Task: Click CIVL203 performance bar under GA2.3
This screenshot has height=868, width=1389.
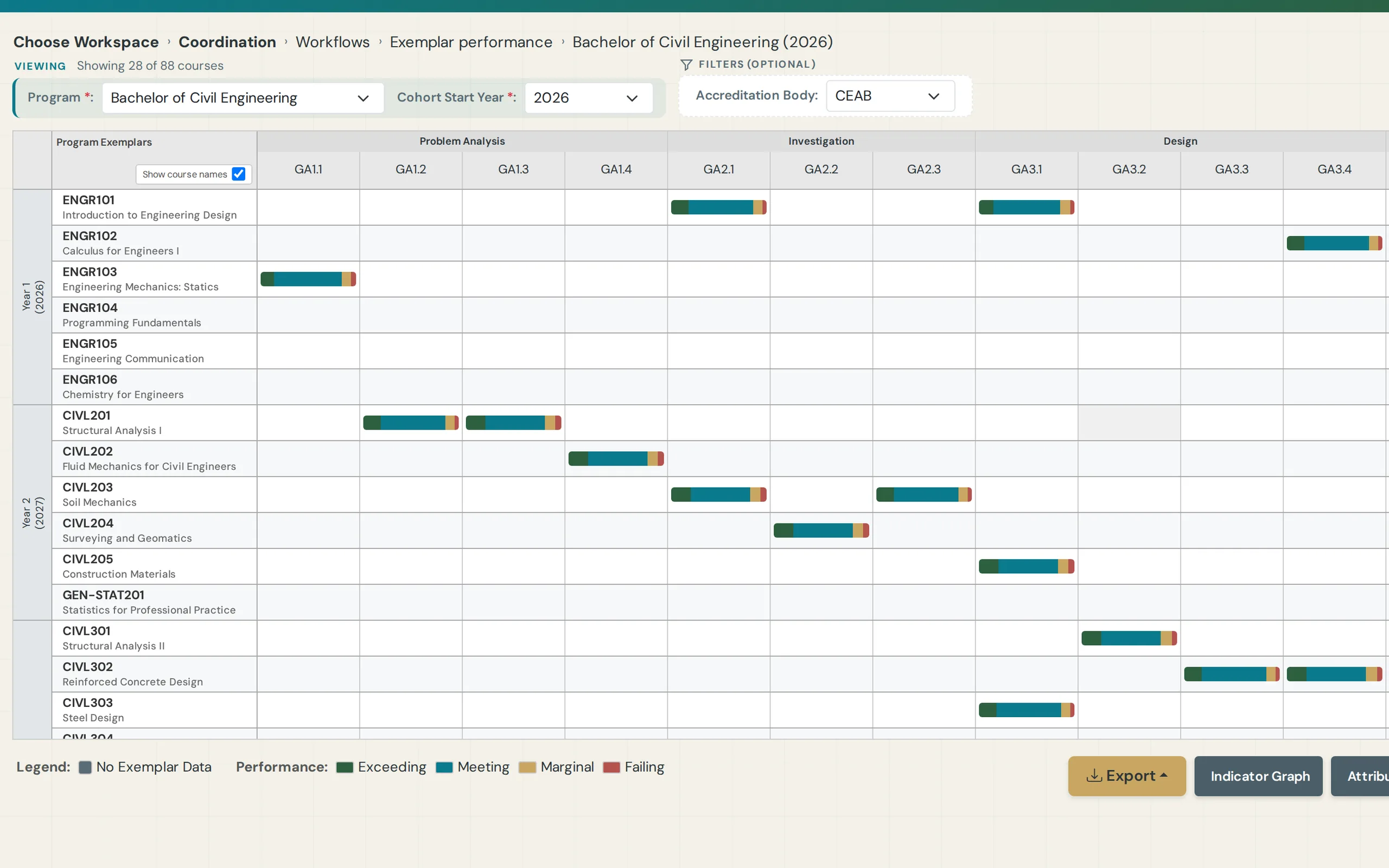Action: tap(924, 495)
